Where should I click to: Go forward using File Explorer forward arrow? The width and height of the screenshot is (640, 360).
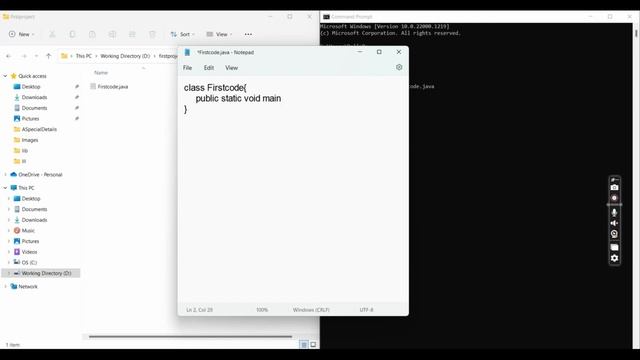(24, 56)
